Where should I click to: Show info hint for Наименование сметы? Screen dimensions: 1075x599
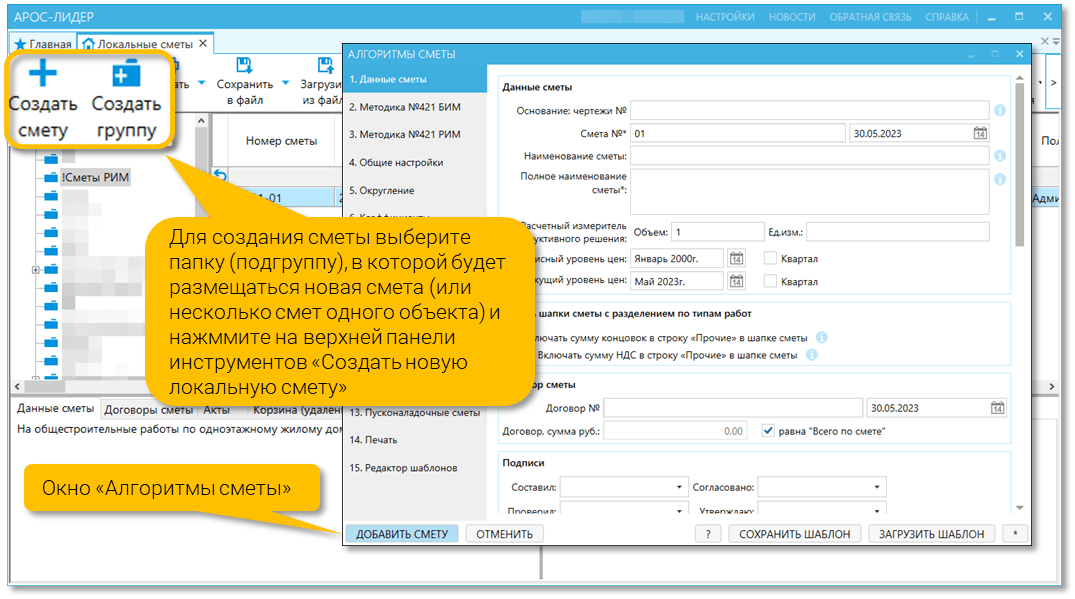pos(1000,156)
